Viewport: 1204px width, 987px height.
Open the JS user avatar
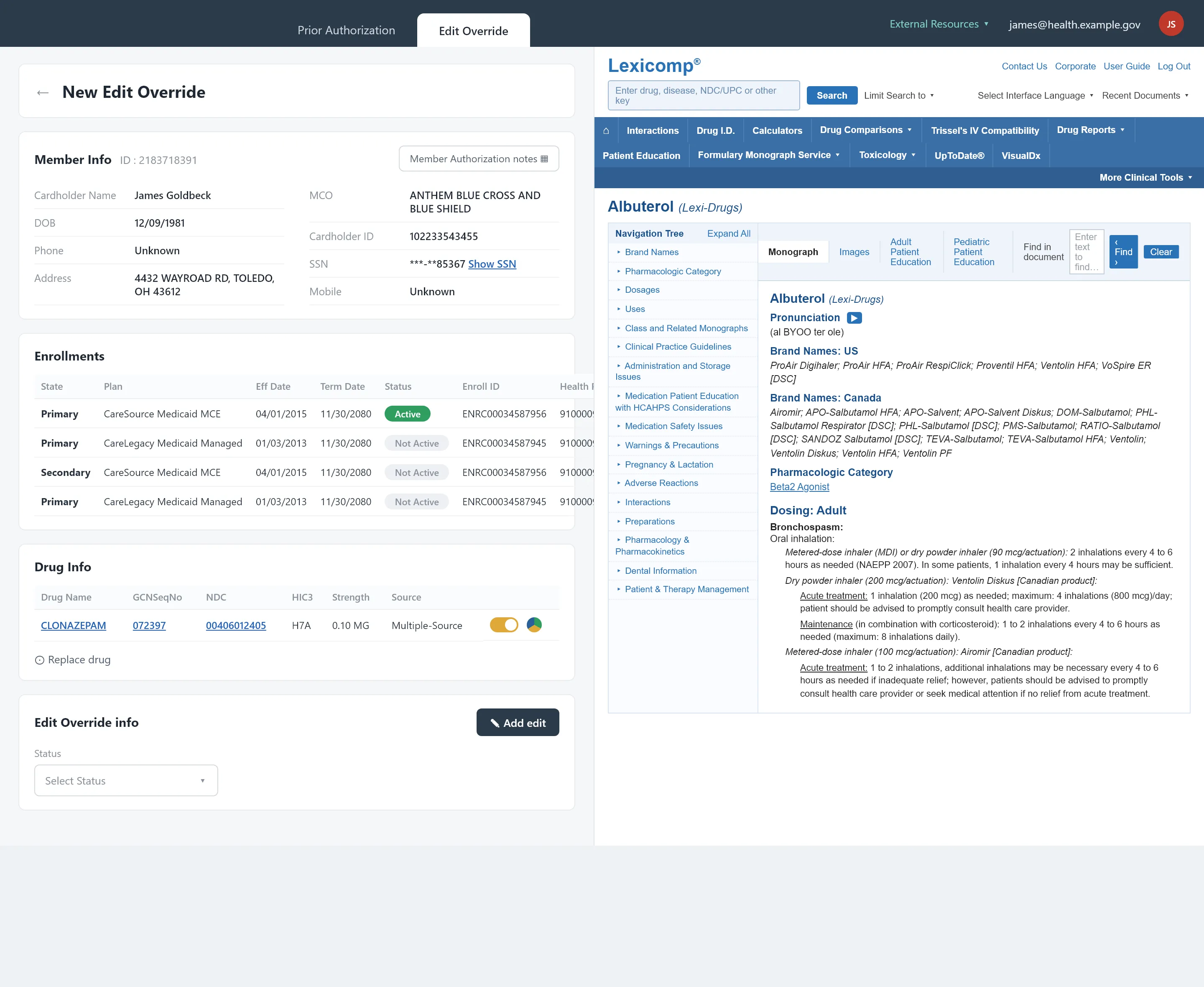coord(1171,24)
